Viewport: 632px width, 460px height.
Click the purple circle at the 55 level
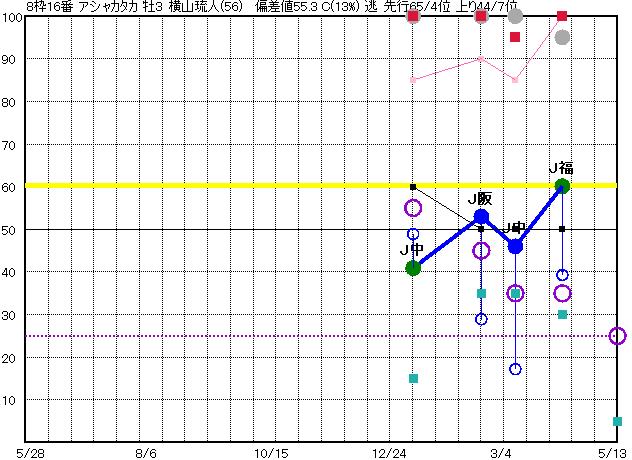[x=413, y=208]
